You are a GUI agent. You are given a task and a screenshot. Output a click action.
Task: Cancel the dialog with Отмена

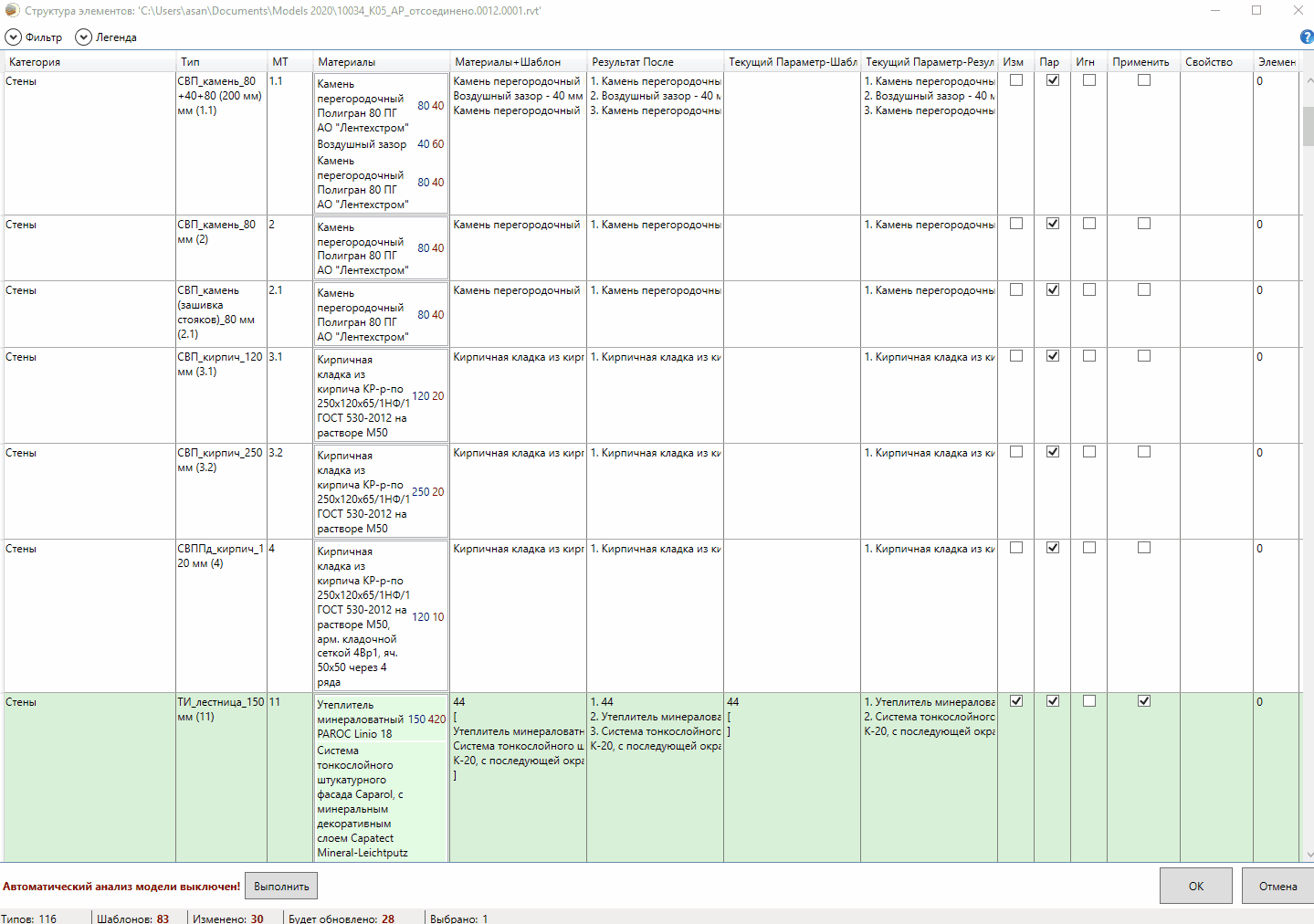(1277, 887)
